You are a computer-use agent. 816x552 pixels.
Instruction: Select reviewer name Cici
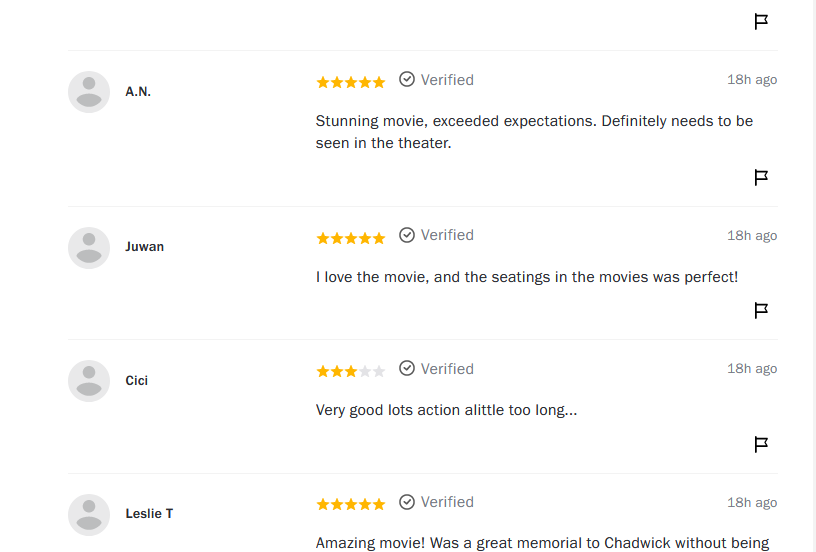coord(137,381)
